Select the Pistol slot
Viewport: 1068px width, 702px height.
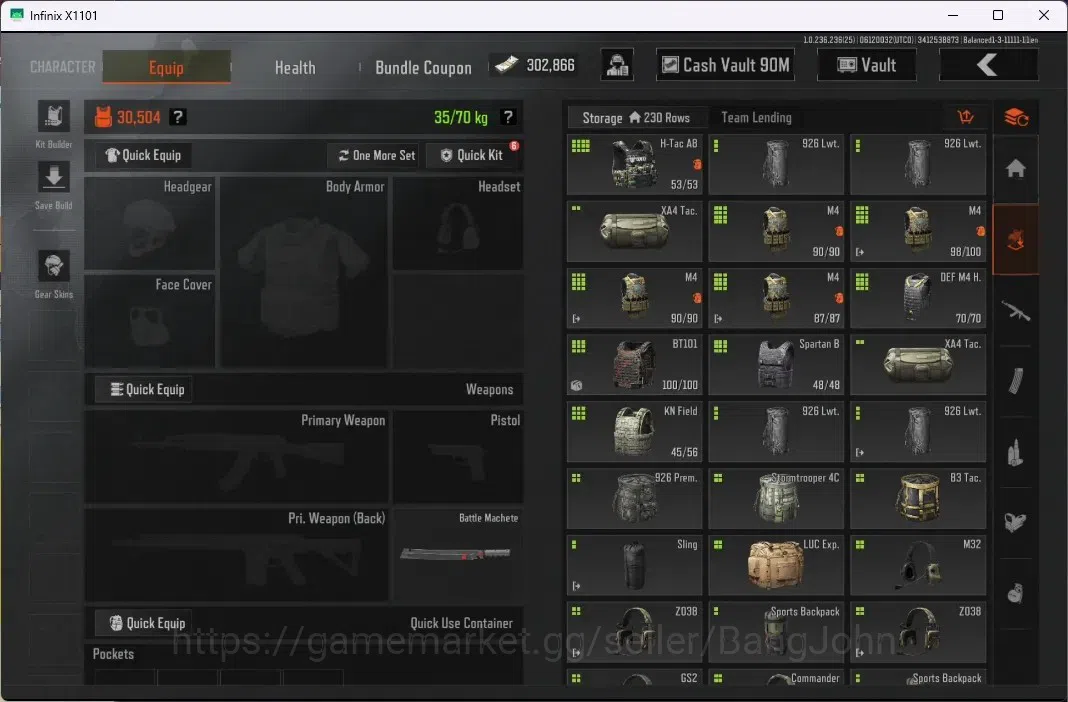(x=458, y=456)
